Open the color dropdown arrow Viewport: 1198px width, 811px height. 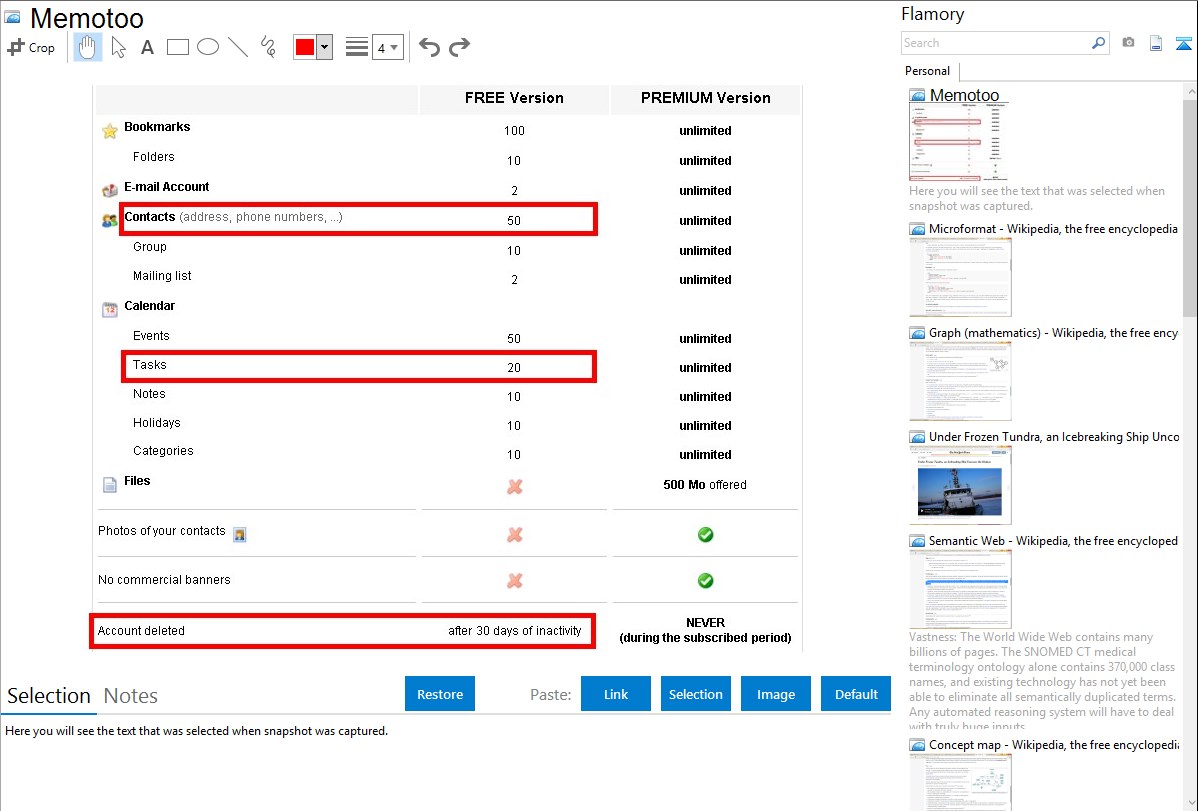click(324, 47)
